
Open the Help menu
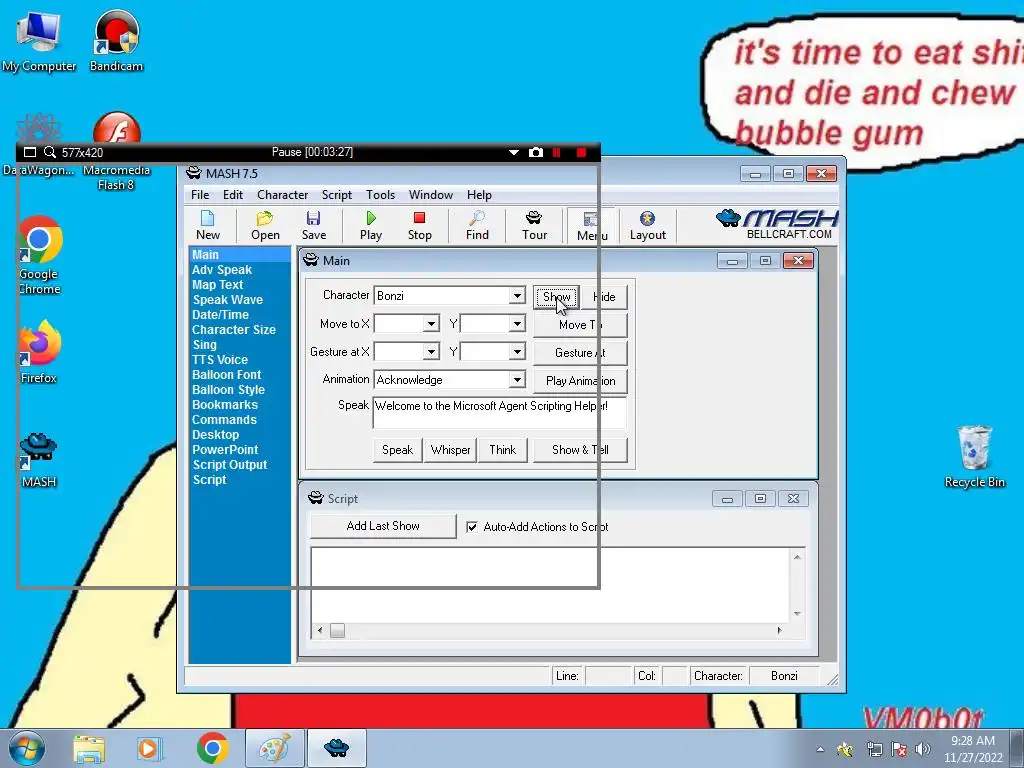coord(479,195)
